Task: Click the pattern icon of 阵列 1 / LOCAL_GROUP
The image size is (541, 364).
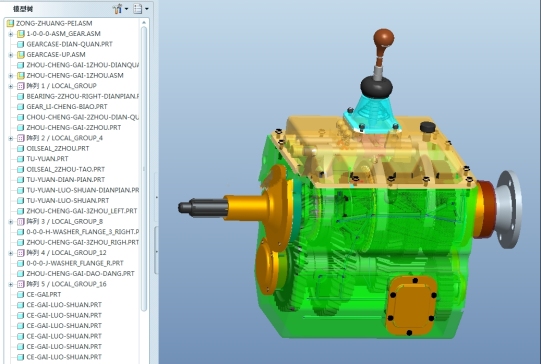Action: 21,86
